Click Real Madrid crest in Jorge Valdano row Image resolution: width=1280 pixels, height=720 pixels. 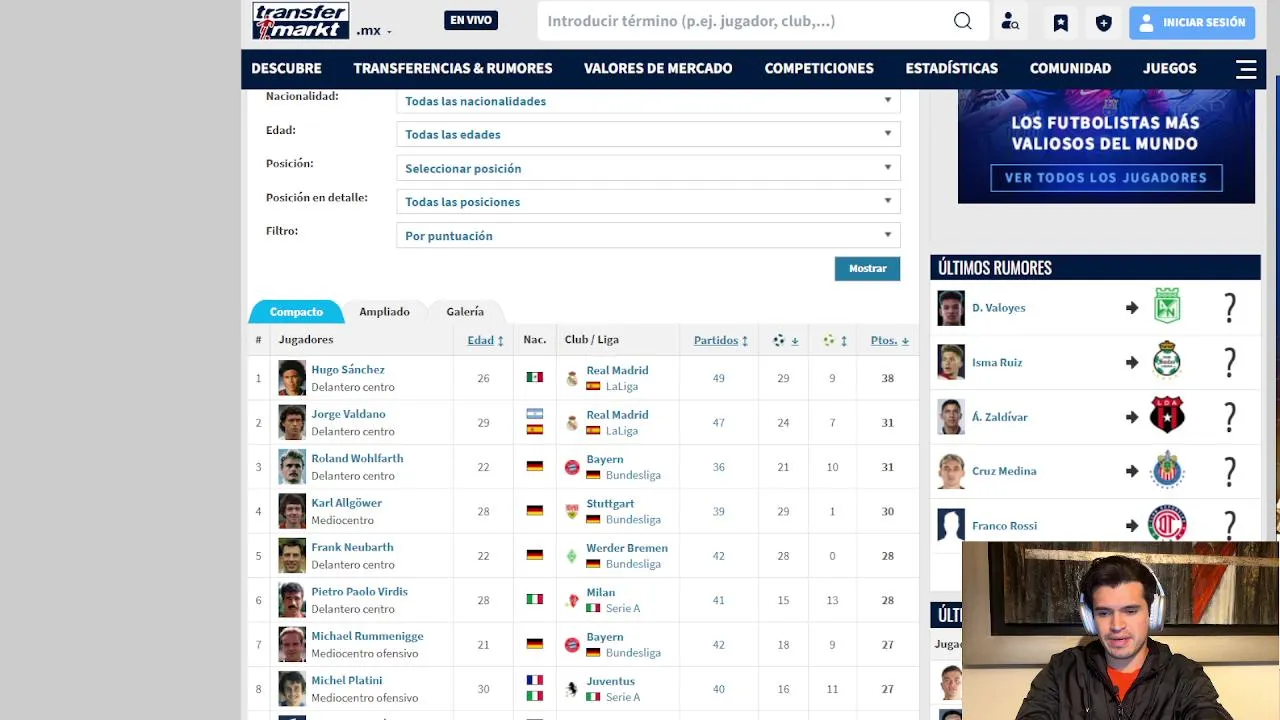coord(572,423)
